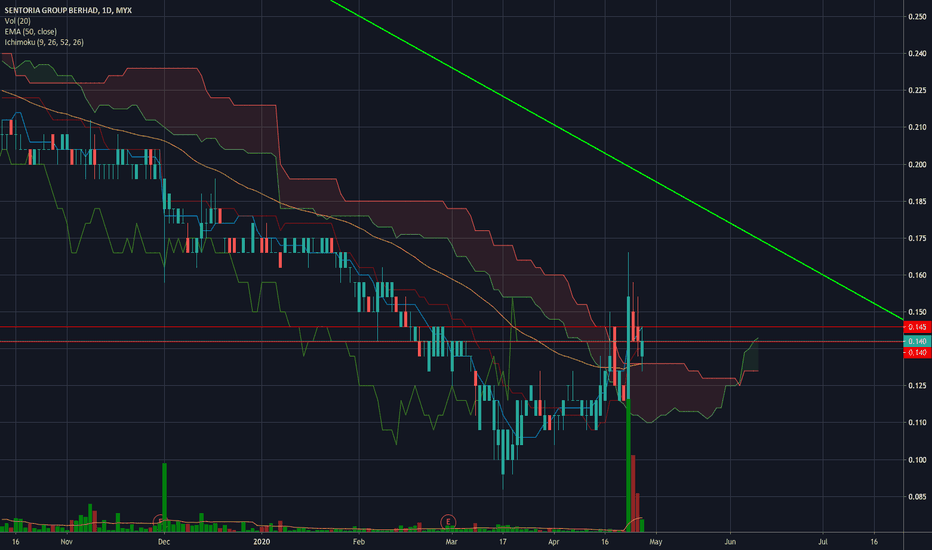Screen dimensions: 932x550
Task: Click the Jun date label on time axis
Action: (x=730, y=542)
